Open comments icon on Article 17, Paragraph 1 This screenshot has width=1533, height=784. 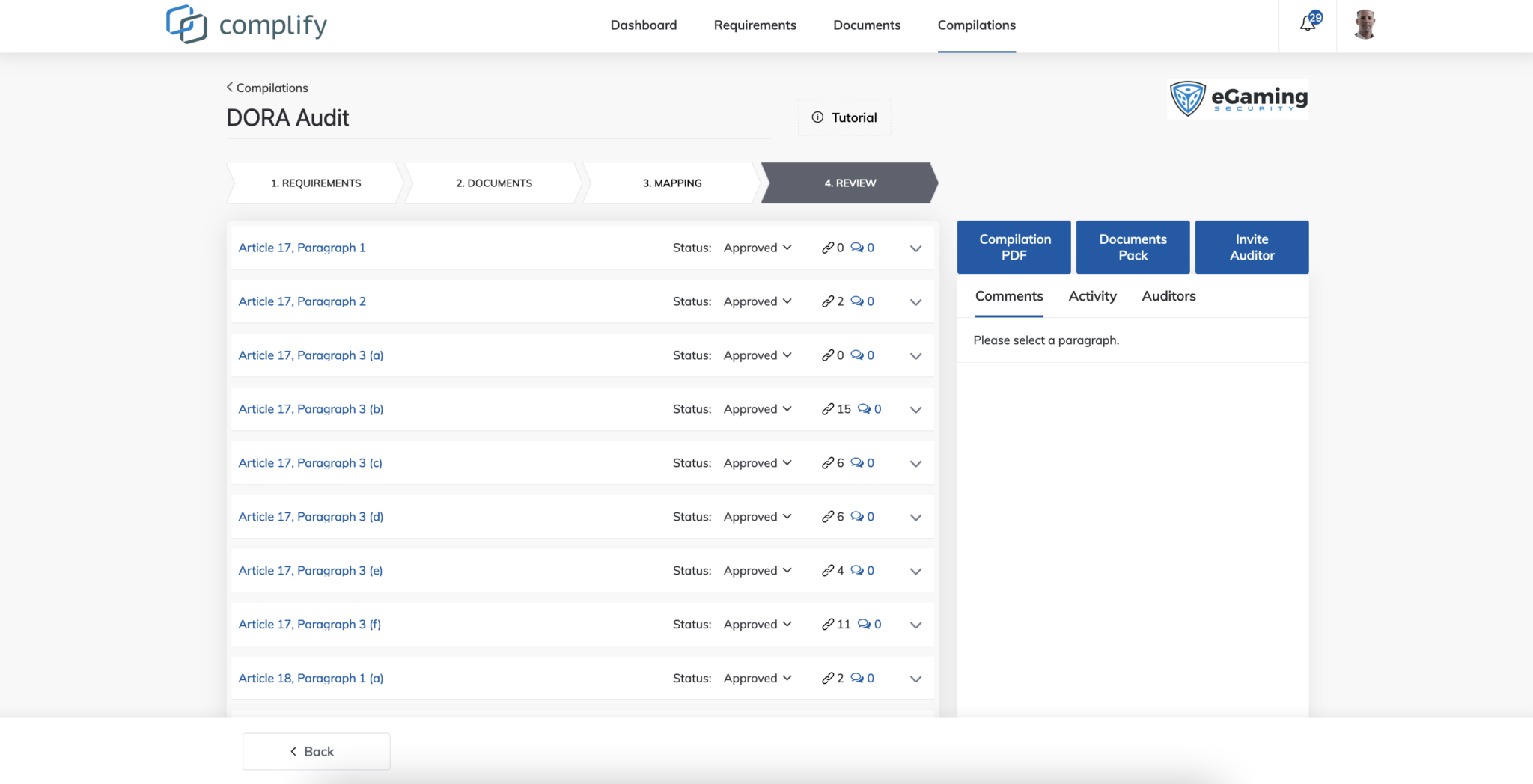point(859,247)
